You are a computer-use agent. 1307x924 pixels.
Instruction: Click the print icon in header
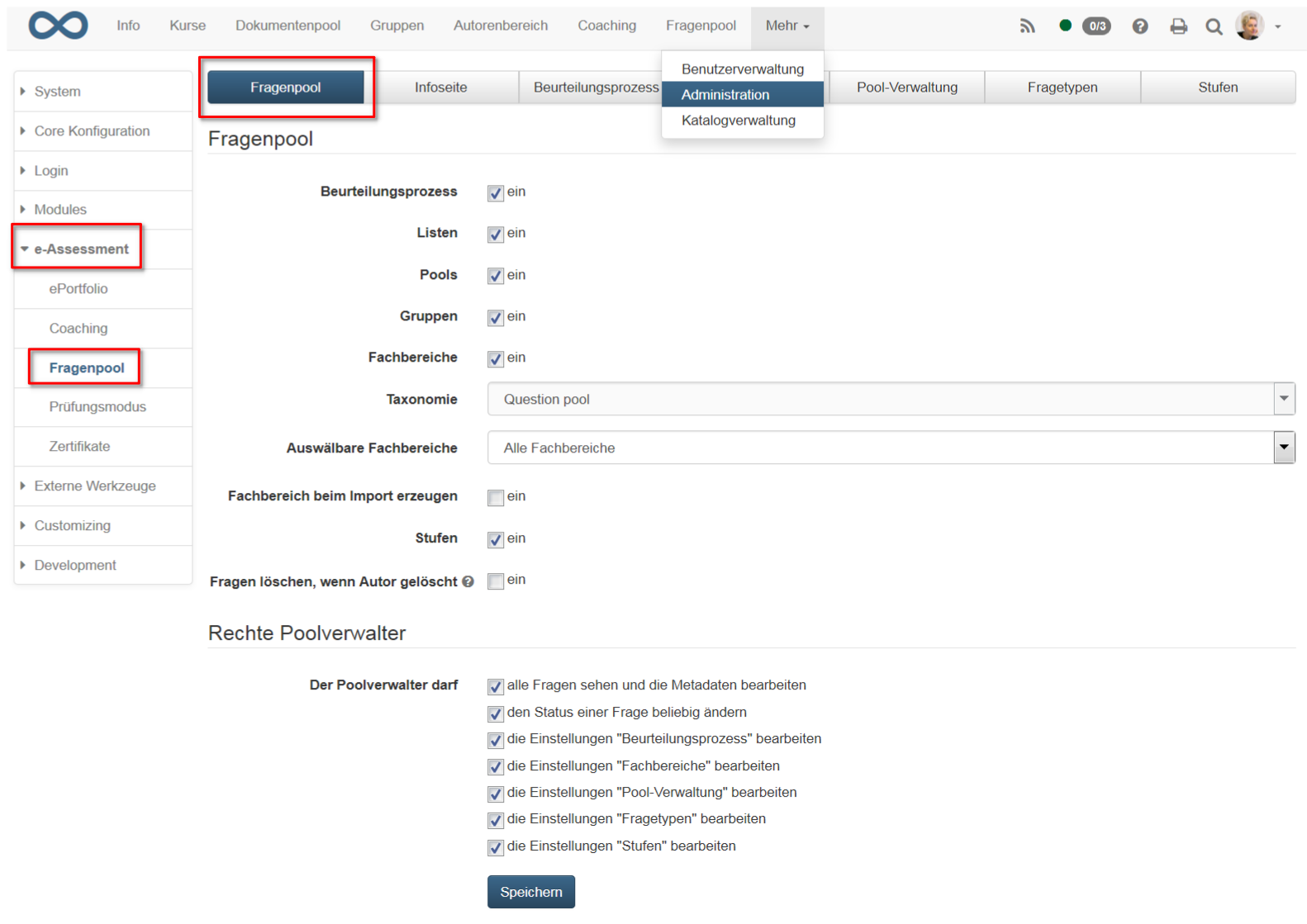[x=1178, y=26]
